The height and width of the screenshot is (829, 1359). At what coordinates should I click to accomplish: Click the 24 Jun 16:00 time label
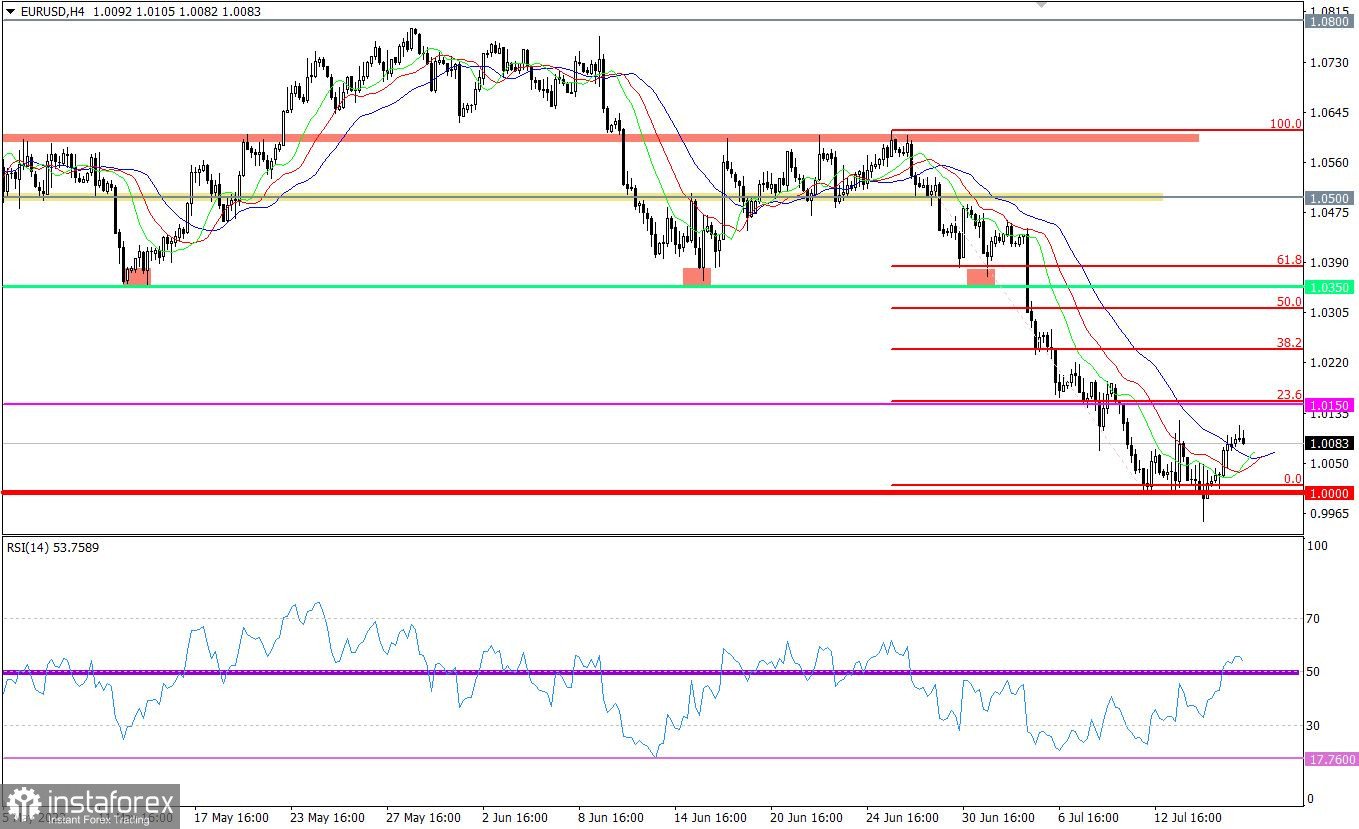click(x=903, y=817)
